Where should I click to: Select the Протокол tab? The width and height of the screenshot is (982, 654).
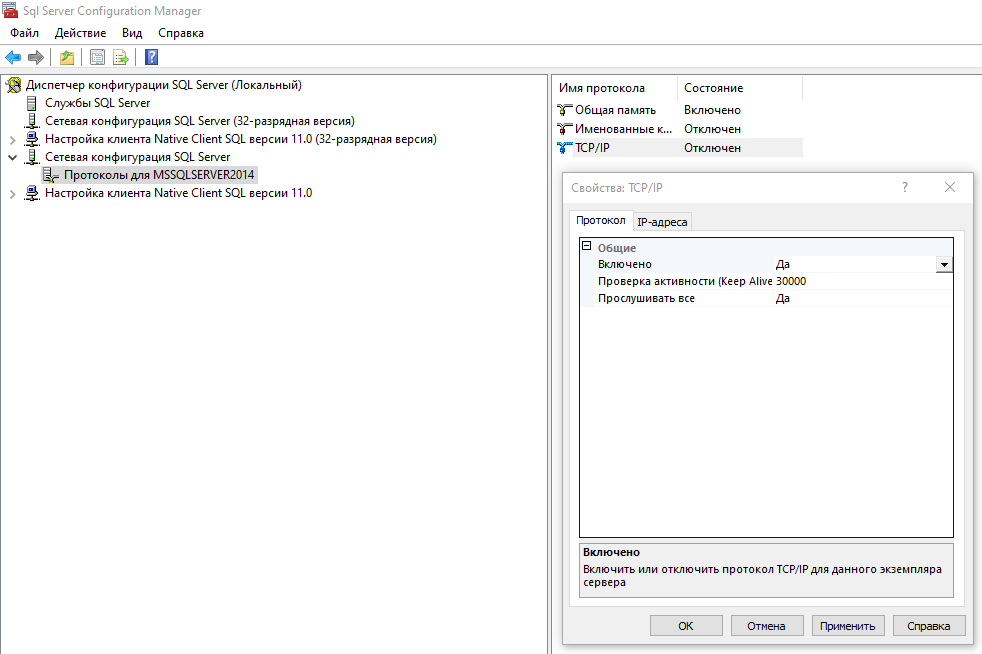[x=601, y=221]
